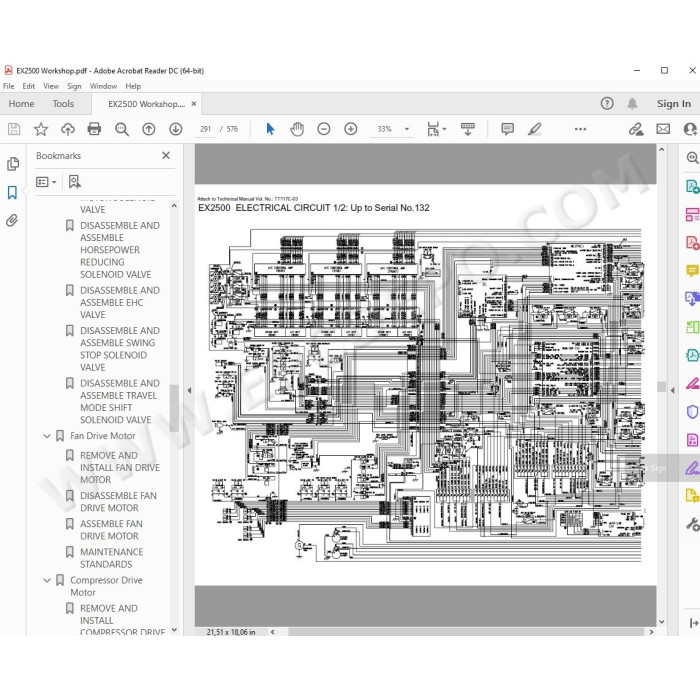Click the horizontal scrollbar under the document
Screen dimensions: 700x700
coord(466,632)
